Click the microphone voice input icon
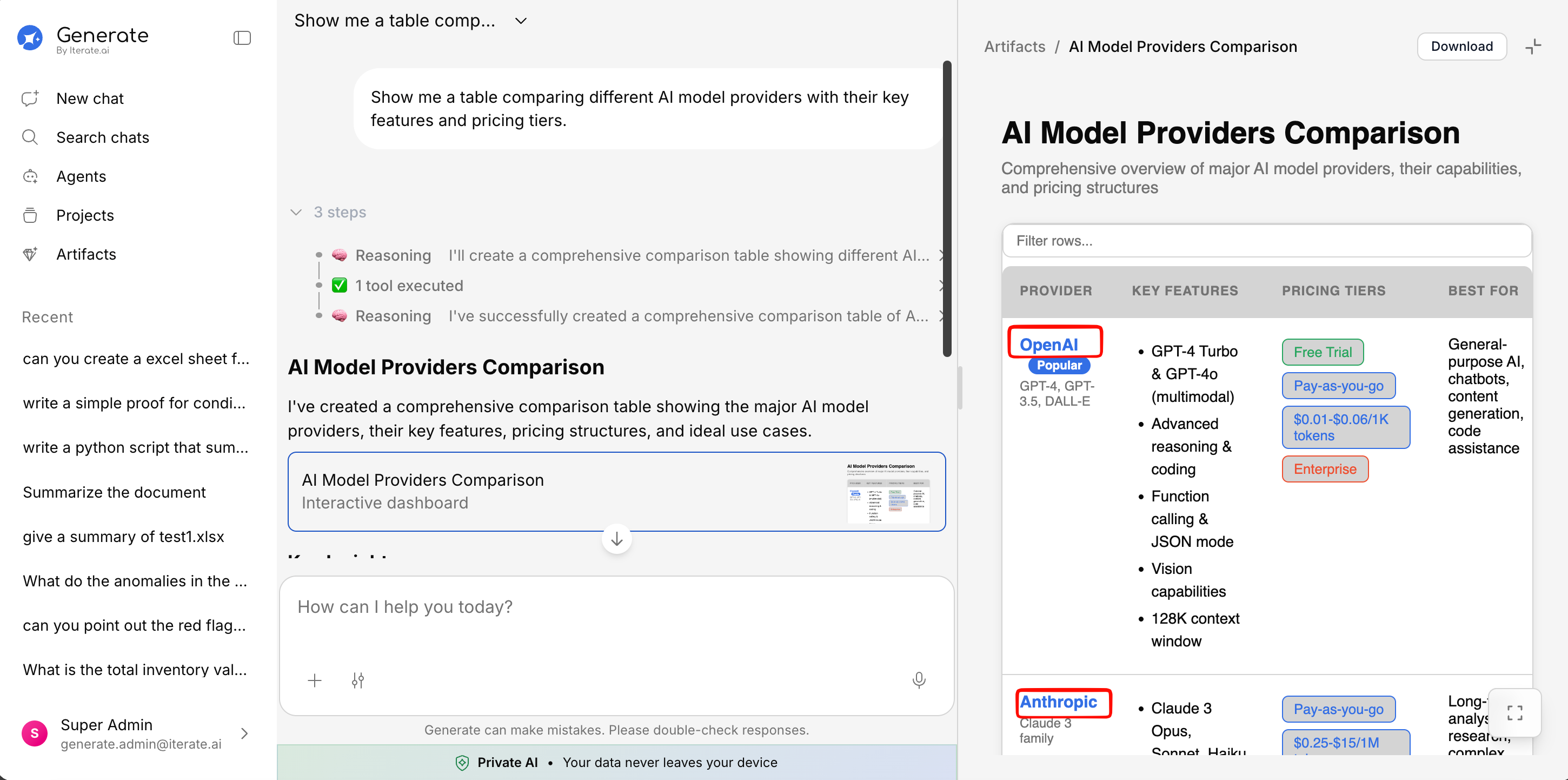Viewport: 1568px width, 780px height. pyautogui.click(x=919, y=680)
